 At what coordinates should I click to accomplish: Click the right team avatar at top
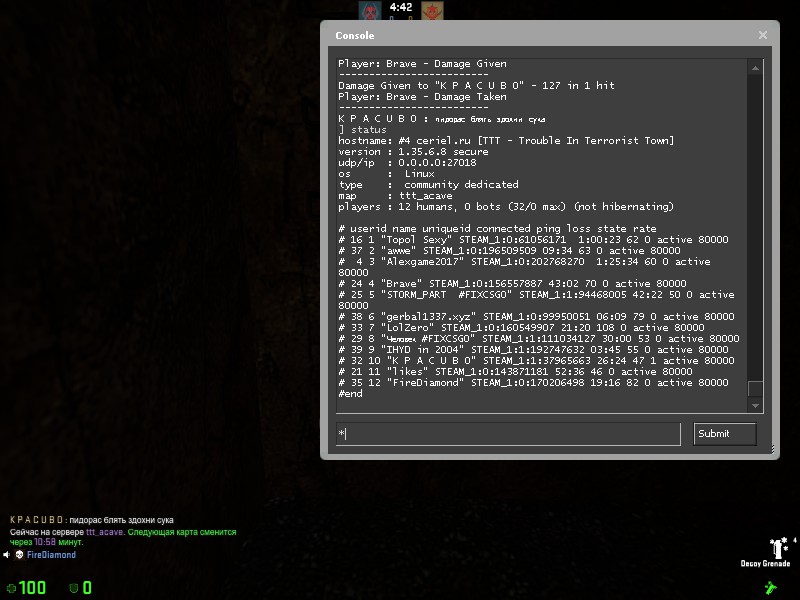tap(431, 11)
